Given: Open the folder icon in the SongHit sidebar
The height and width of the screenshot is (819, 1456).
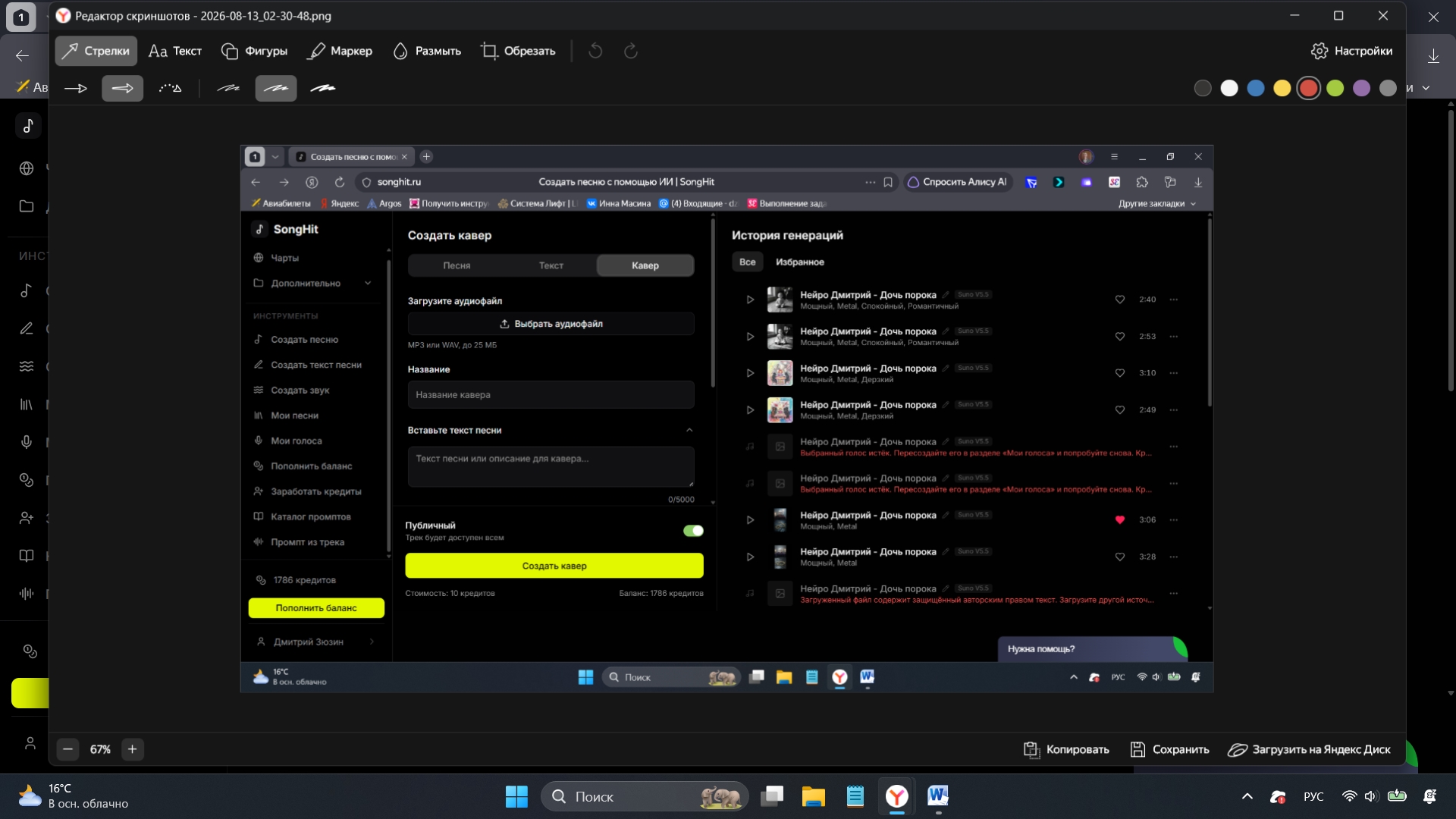Looking at the screenshot, I should (27, 206).
